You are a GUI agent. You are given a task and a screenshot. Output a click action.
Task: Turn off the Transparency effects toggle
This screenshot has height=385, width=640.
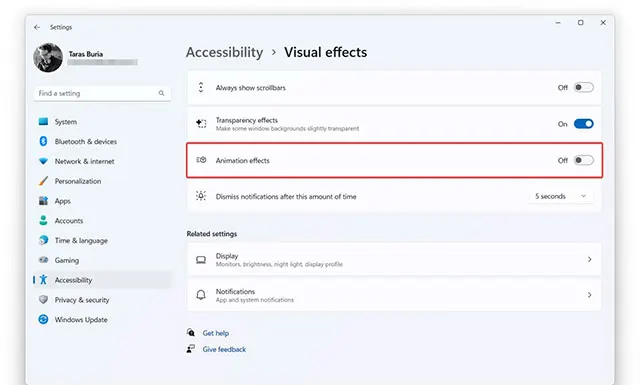click(x=584, y=124)
